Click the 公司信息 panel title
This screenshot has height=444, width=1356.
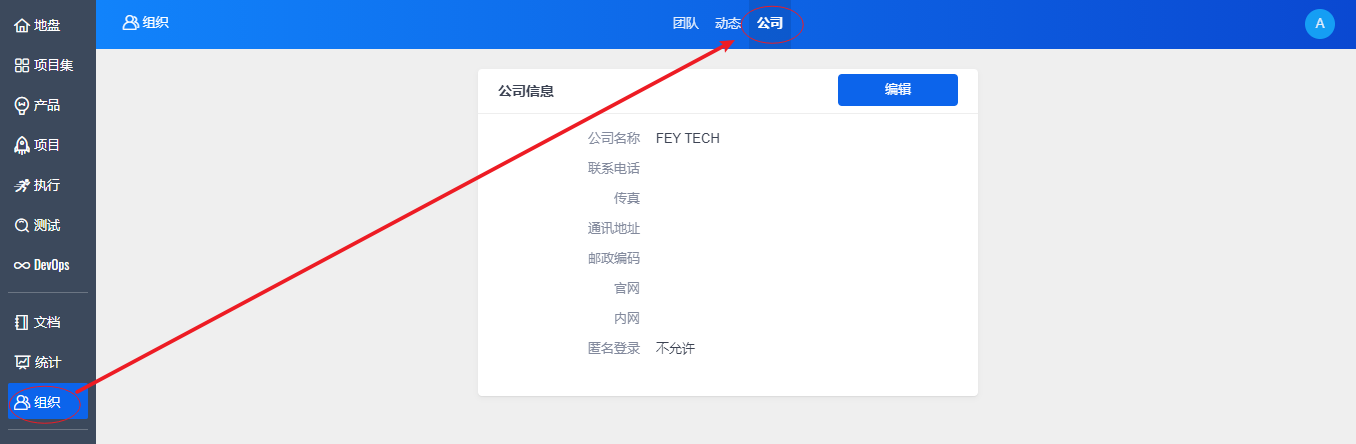click(x=526, y=91)
